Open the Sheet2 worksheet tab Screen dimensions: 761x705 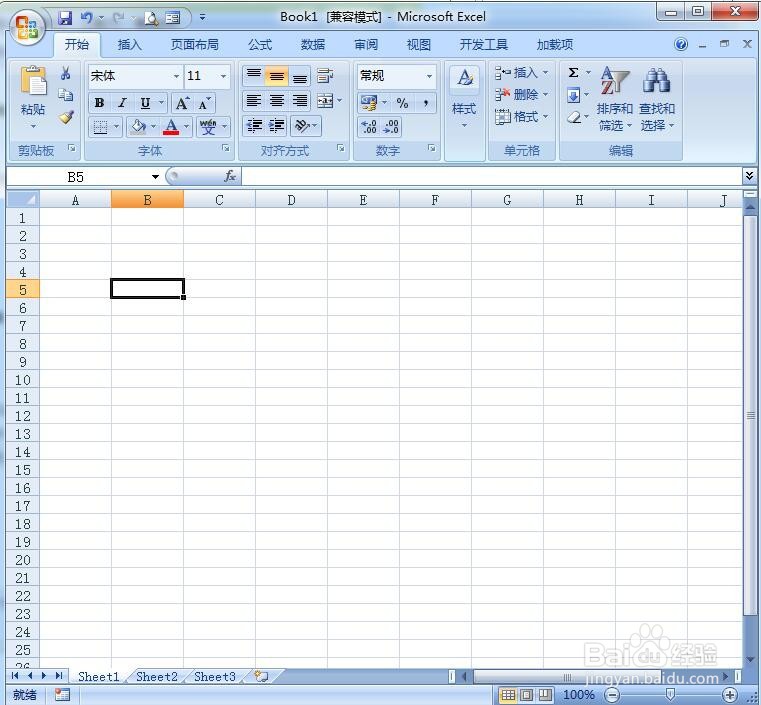point(157,676)
